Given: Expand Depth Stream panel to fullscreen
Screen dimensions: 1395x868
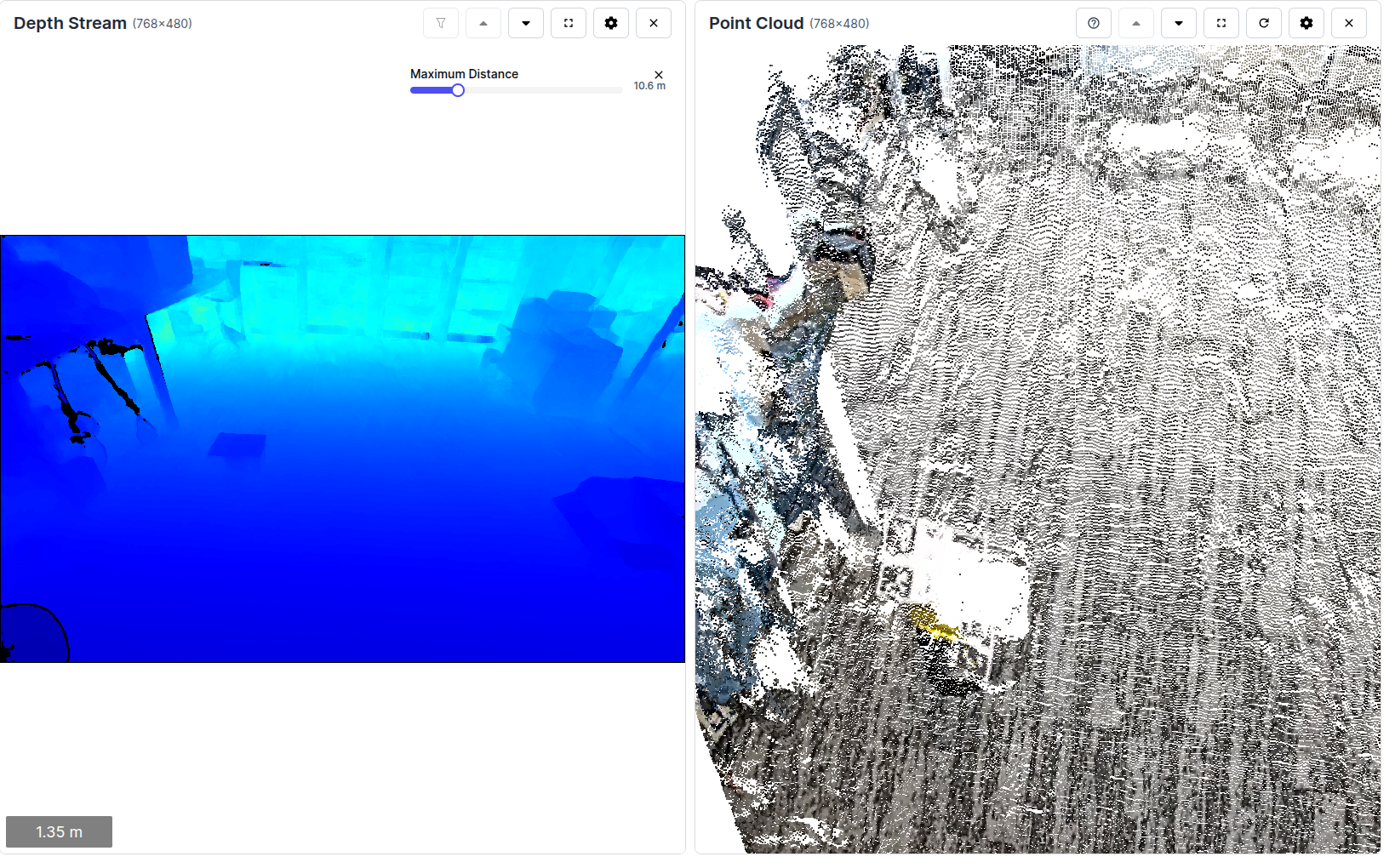Looking at the screenshot, I should (569, 23).
